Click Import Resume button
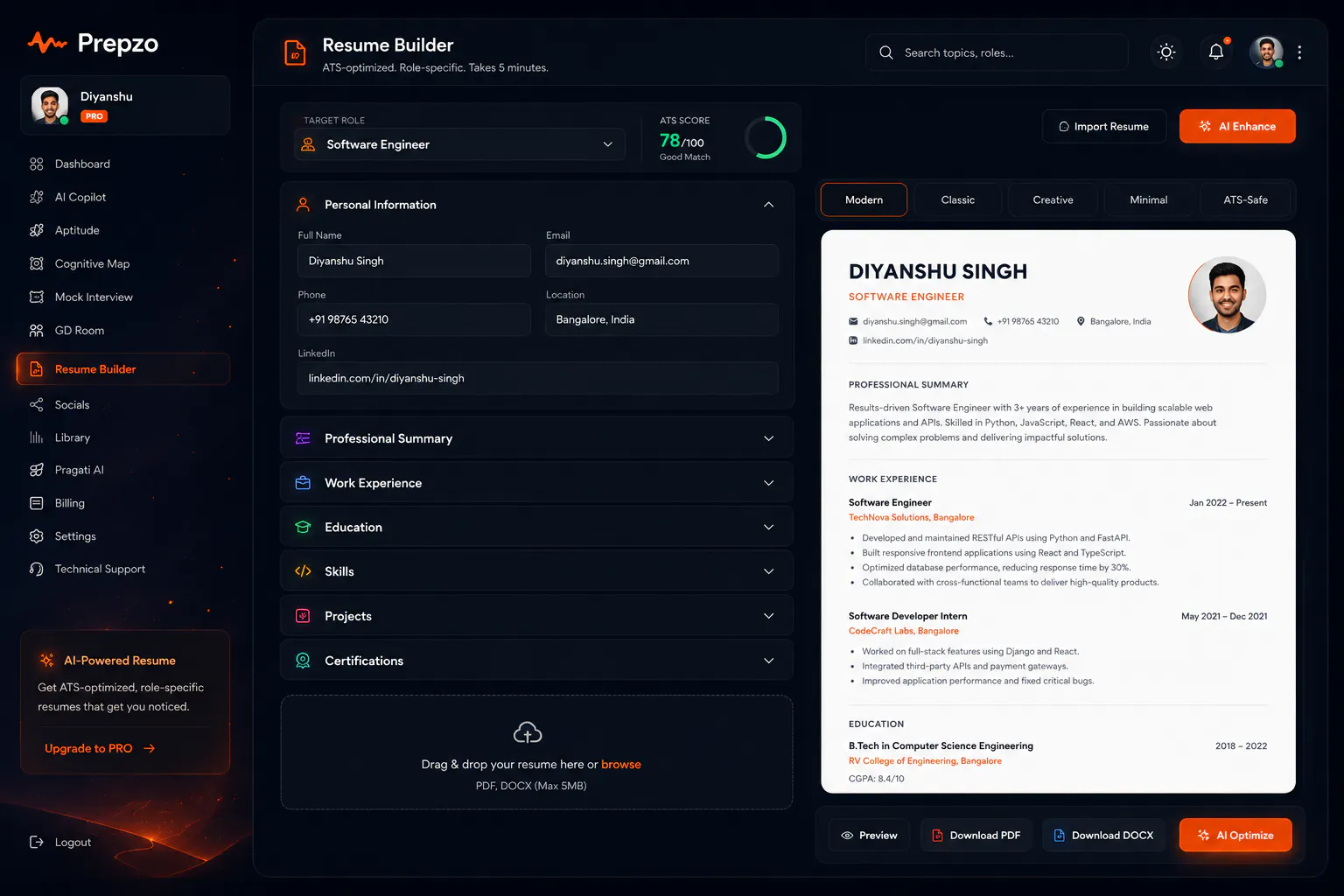Viewport: 1344px width, 896px height. click(1104, 126)
